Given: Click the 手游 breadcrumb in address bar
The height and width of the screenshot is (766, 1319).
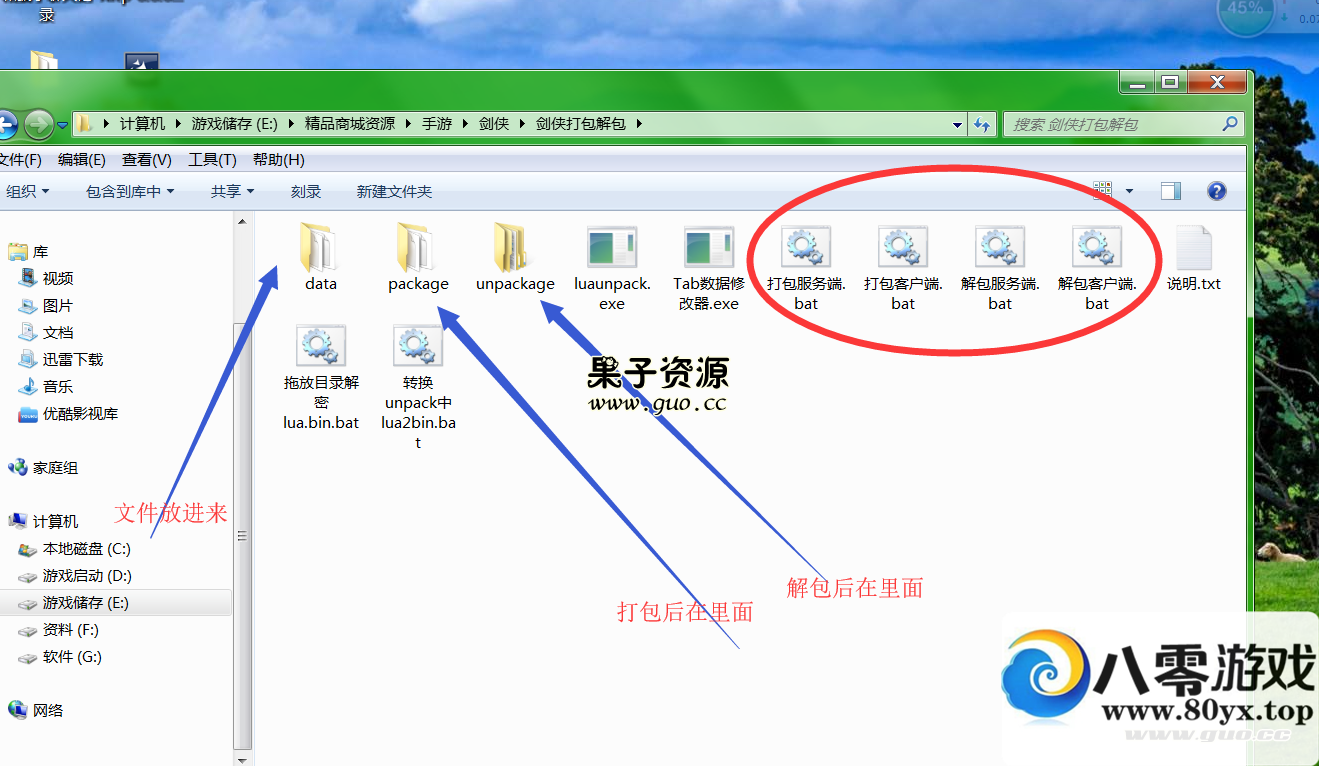Looking at the screenshot, I should [x=437, y=124].
